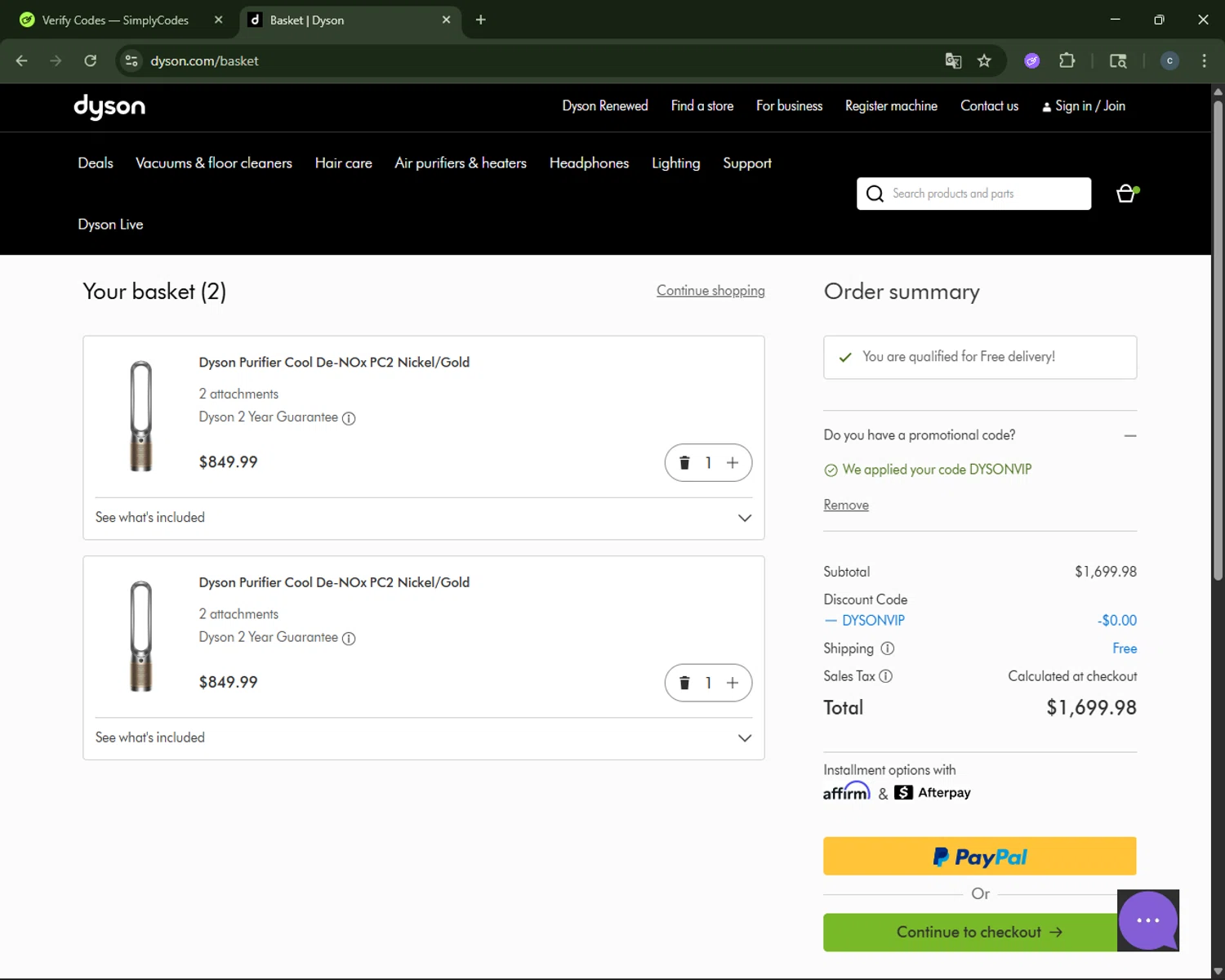Click the search products and parts field
The height and width of the screenshot is (980, 1225).
(984, 194)
